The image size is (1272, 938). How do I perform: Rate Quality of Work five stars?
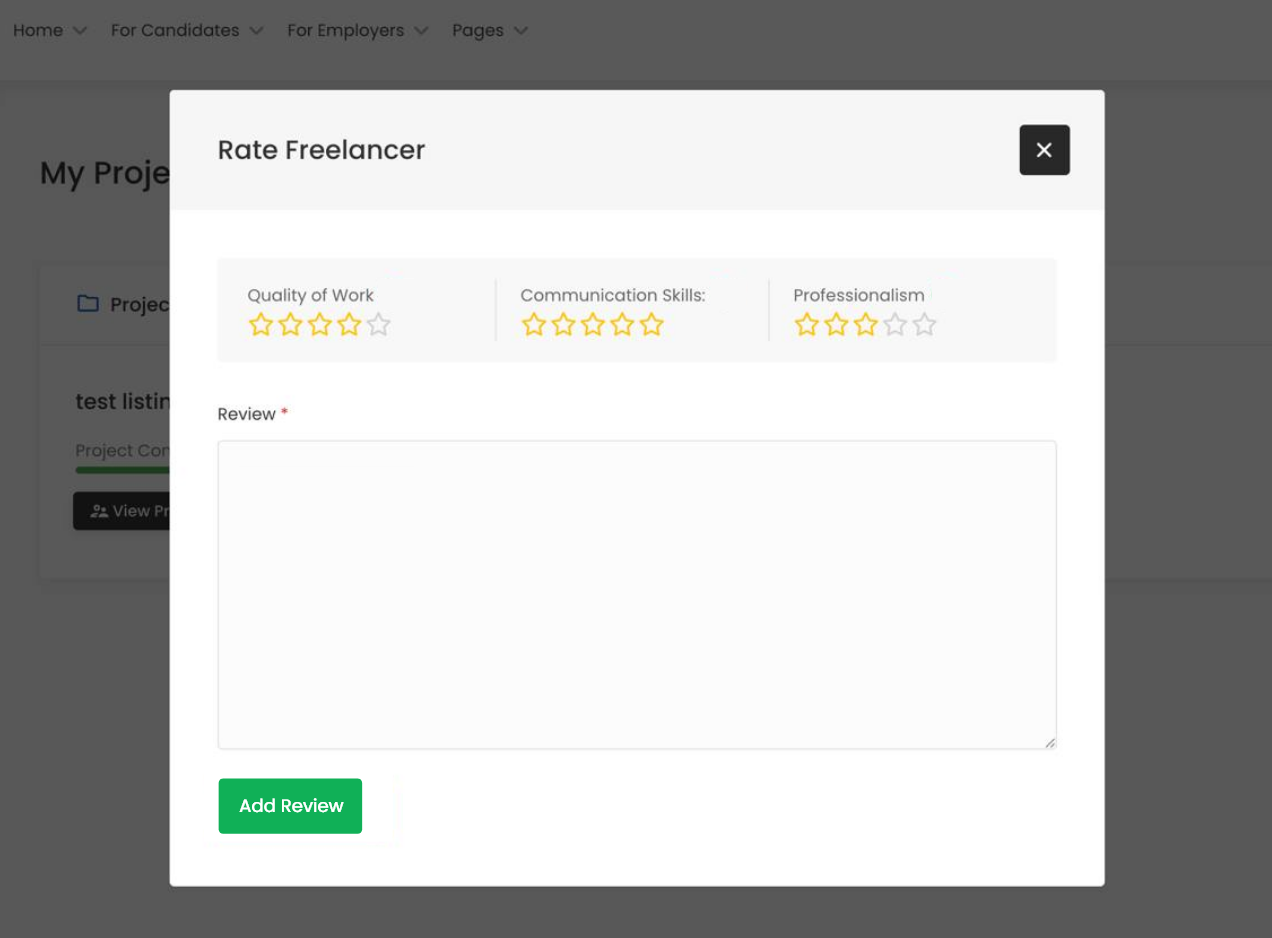pyautogui.click(x=378, y=325)
